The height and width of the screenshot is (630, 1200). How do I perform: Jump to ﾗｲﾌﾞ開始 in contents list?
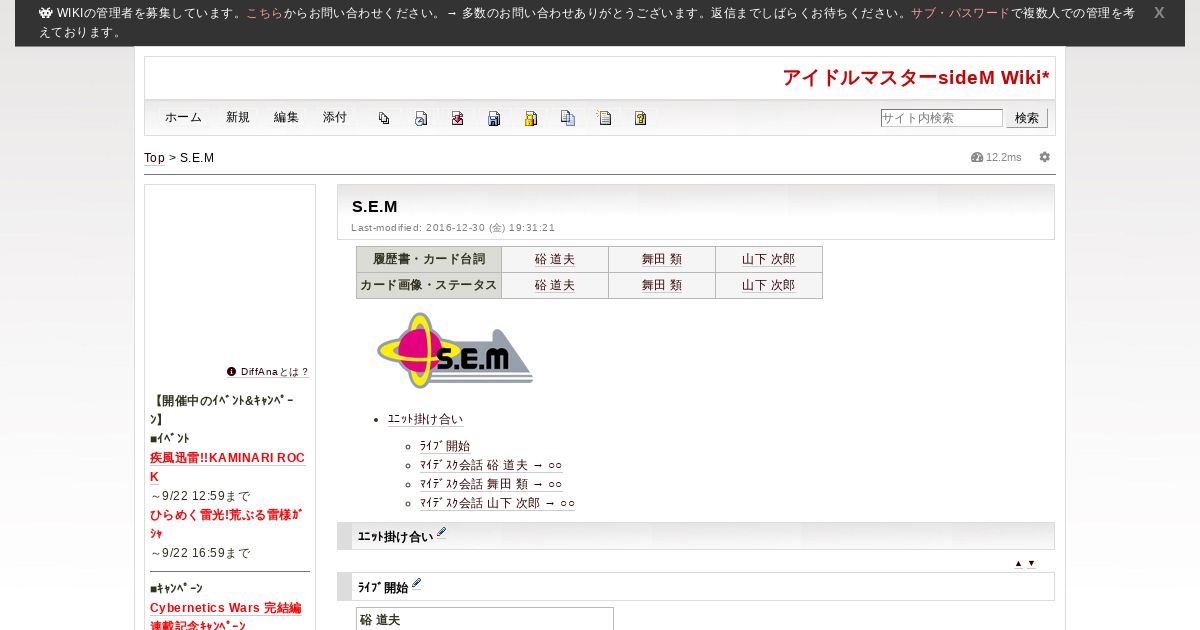[444, 446]
